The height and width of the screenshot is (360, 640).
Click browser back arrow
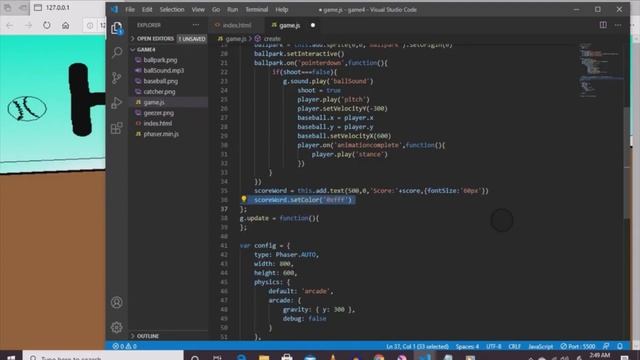click(9, 25)
